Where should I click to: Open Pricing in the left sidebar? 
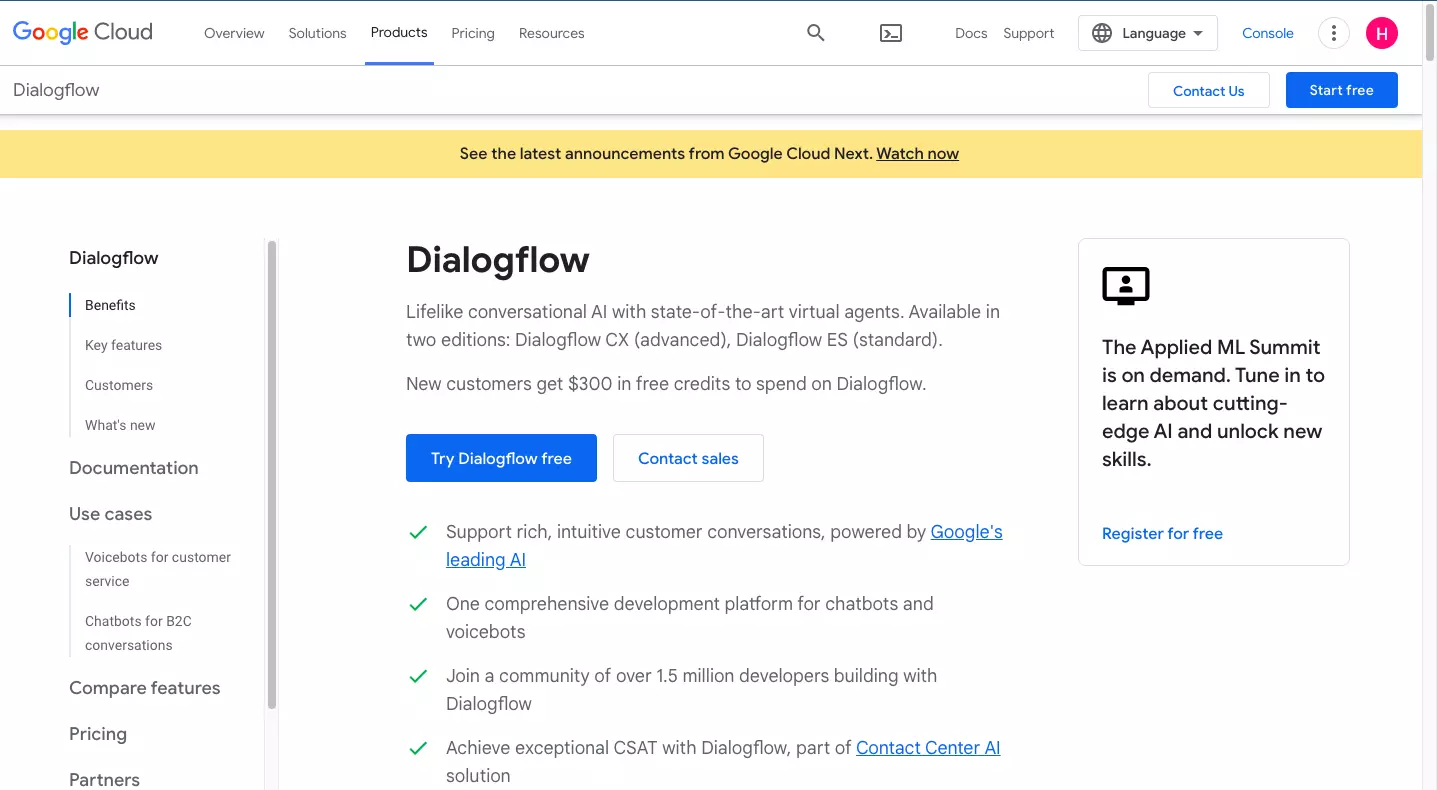point(98,734)
